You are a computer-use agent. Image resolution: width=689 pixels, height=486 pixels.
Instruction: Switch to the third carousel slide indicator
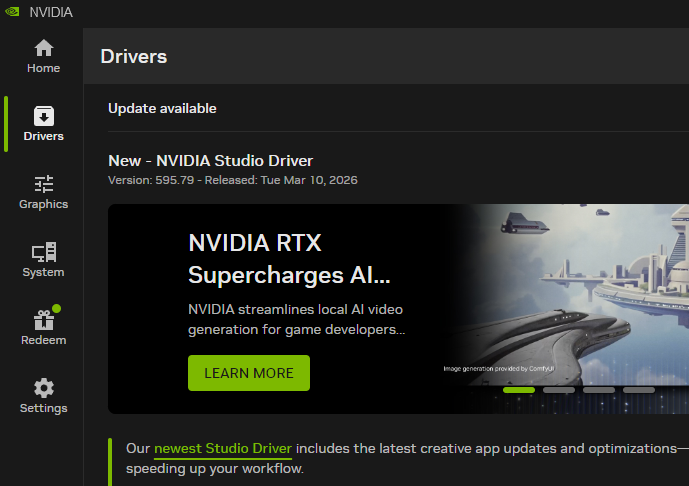599,390
